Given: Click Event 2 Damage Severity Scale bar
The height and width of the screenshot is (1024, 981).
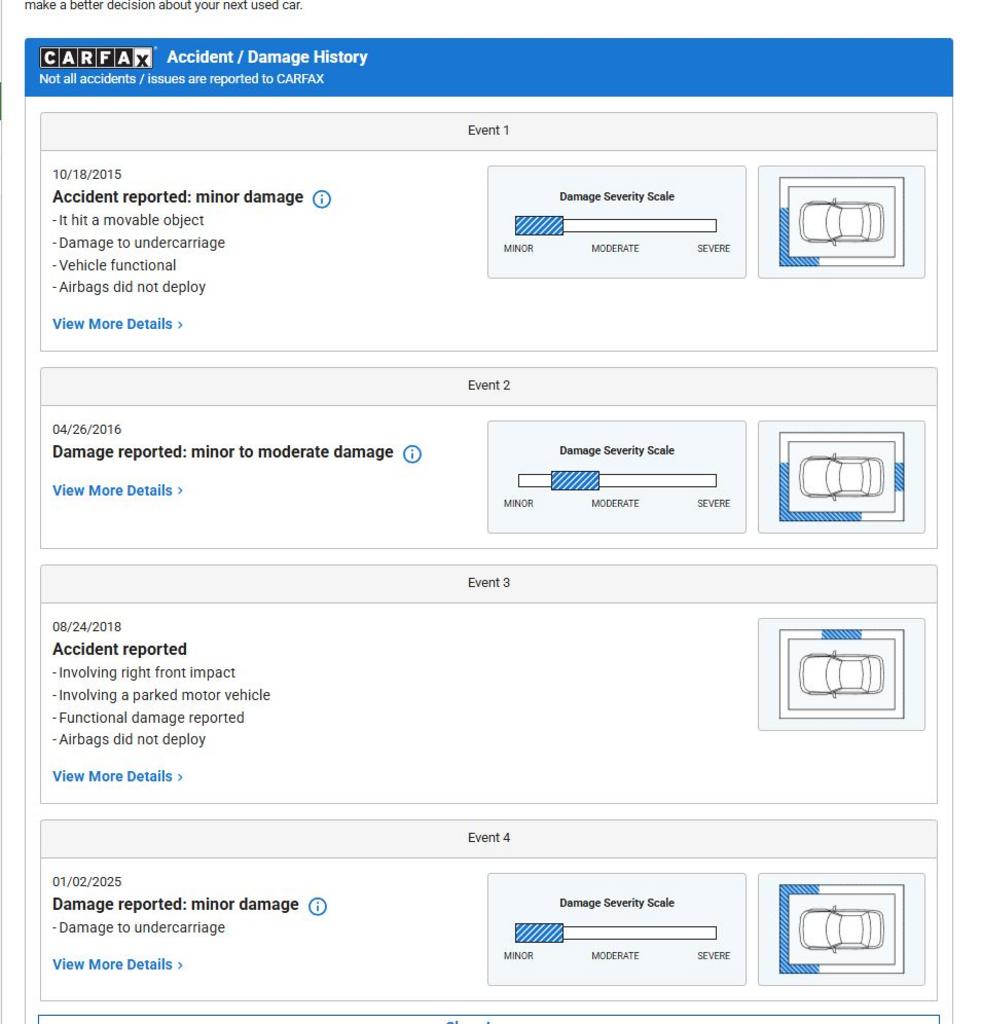Looking at the screenshot, I should click(616, 480).
